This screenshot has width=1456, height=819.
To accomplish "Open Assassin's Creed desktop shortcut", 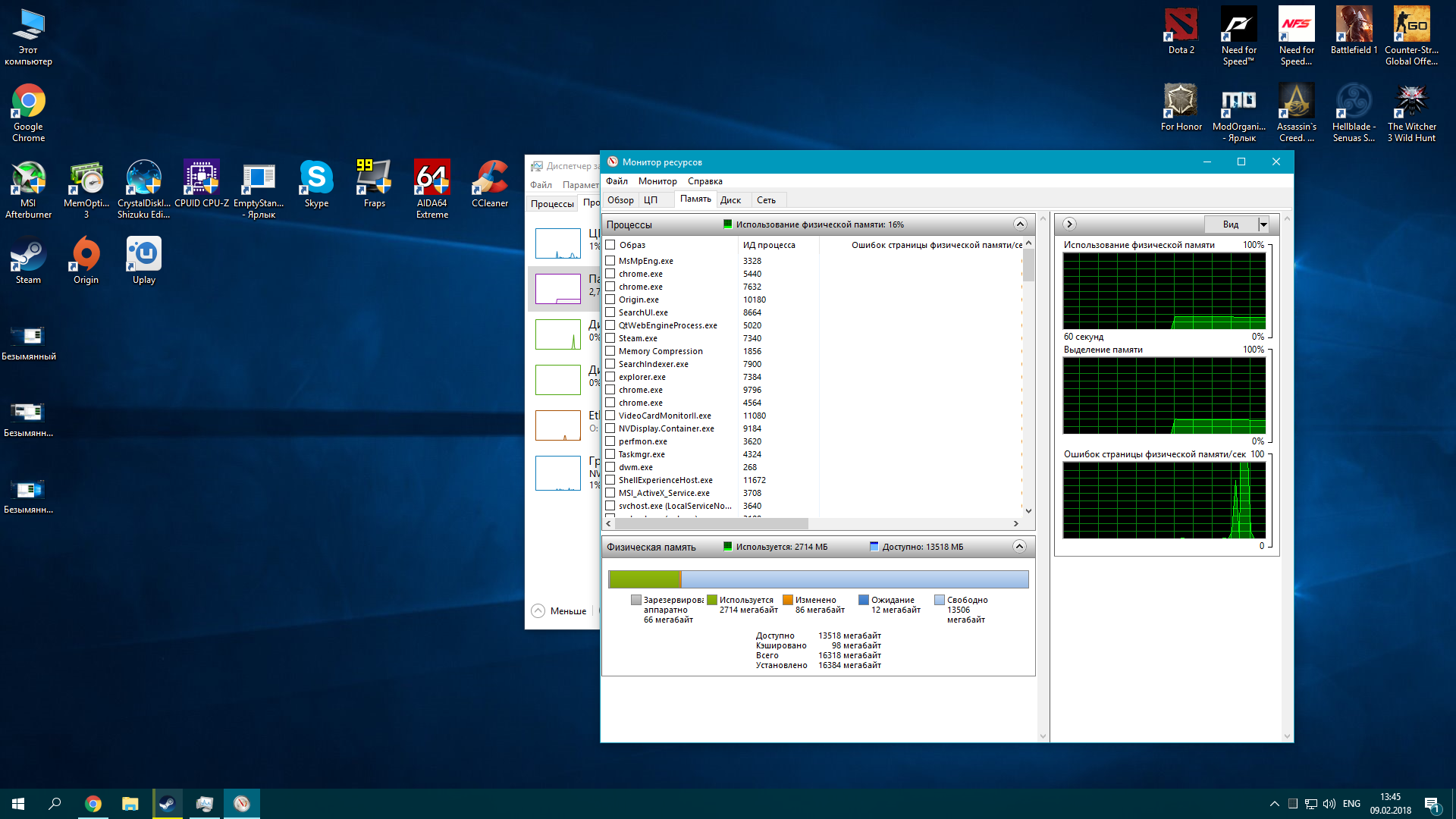I will tap(1296, 112).
